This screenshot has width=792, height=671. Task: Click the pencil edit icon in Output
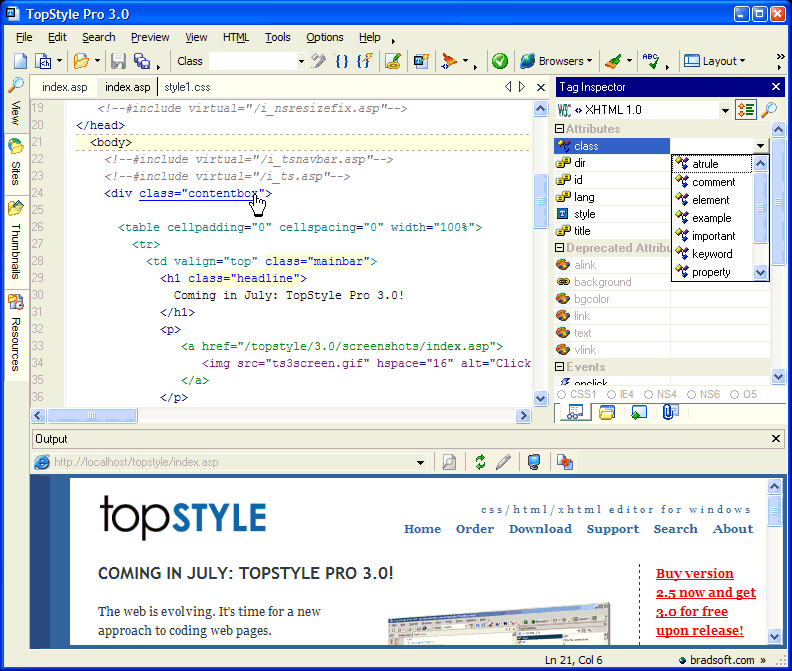click(x=503, y=462)
